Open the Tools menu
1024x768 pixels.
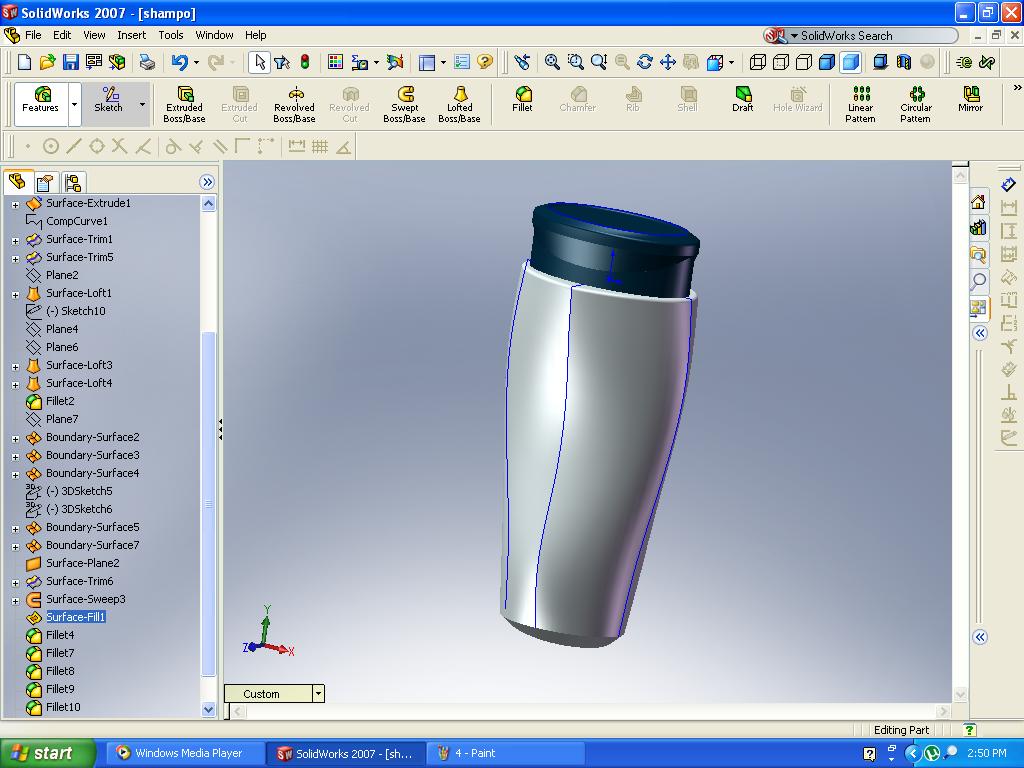[x=170, y=35]
